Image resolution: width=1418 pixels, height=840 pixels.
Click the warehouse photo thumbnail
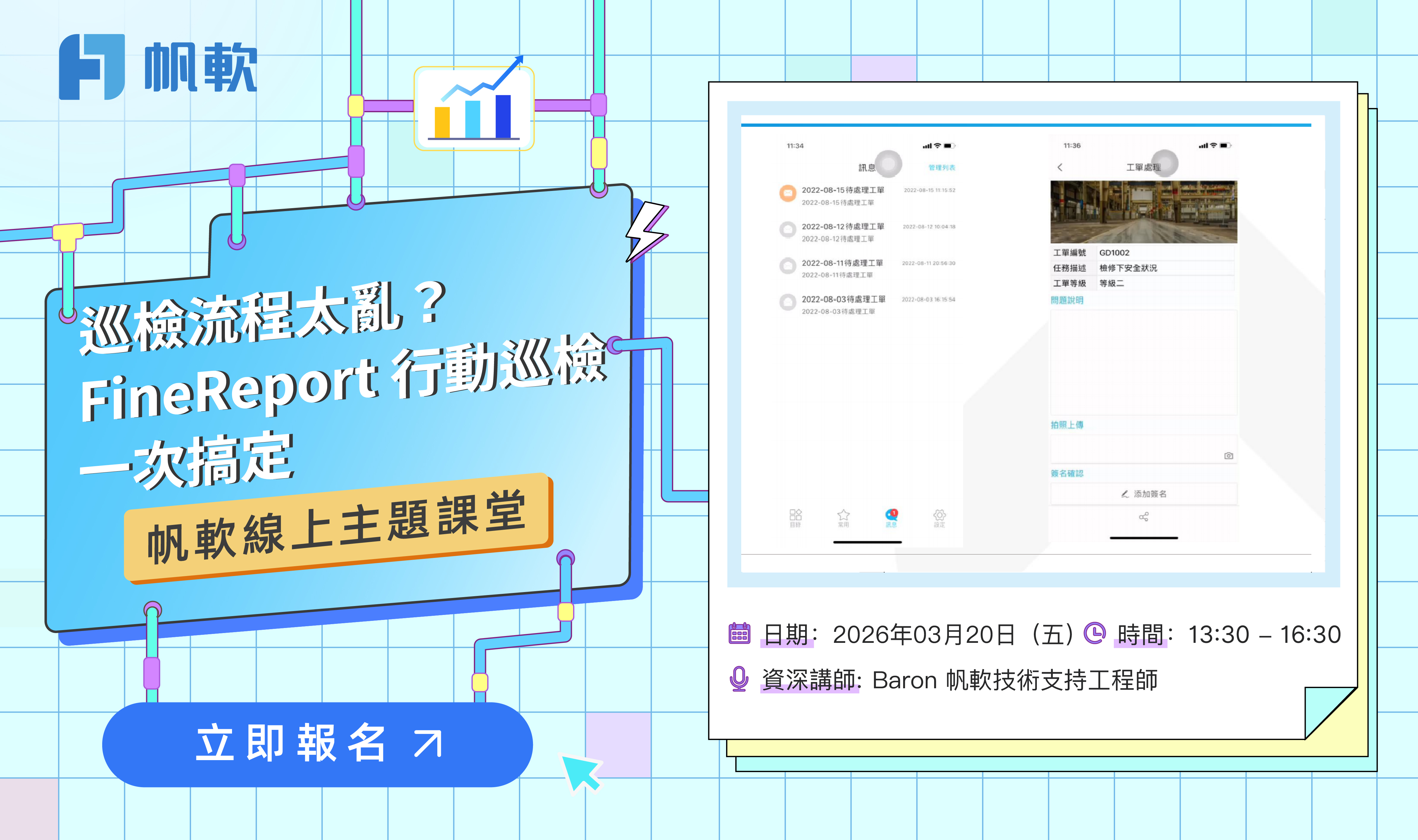point(1143,212)
